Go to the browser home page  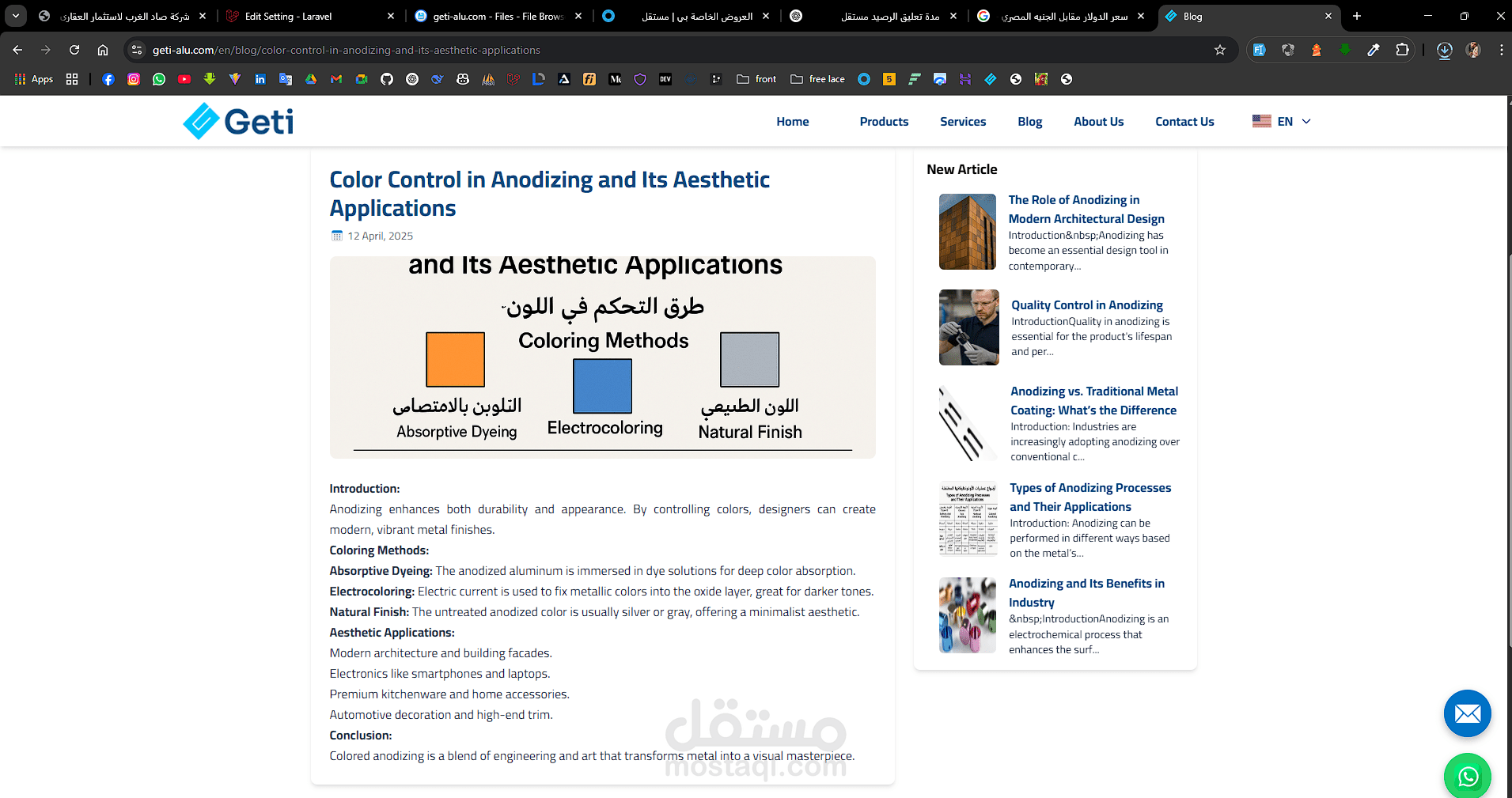[x=103, y=50]
